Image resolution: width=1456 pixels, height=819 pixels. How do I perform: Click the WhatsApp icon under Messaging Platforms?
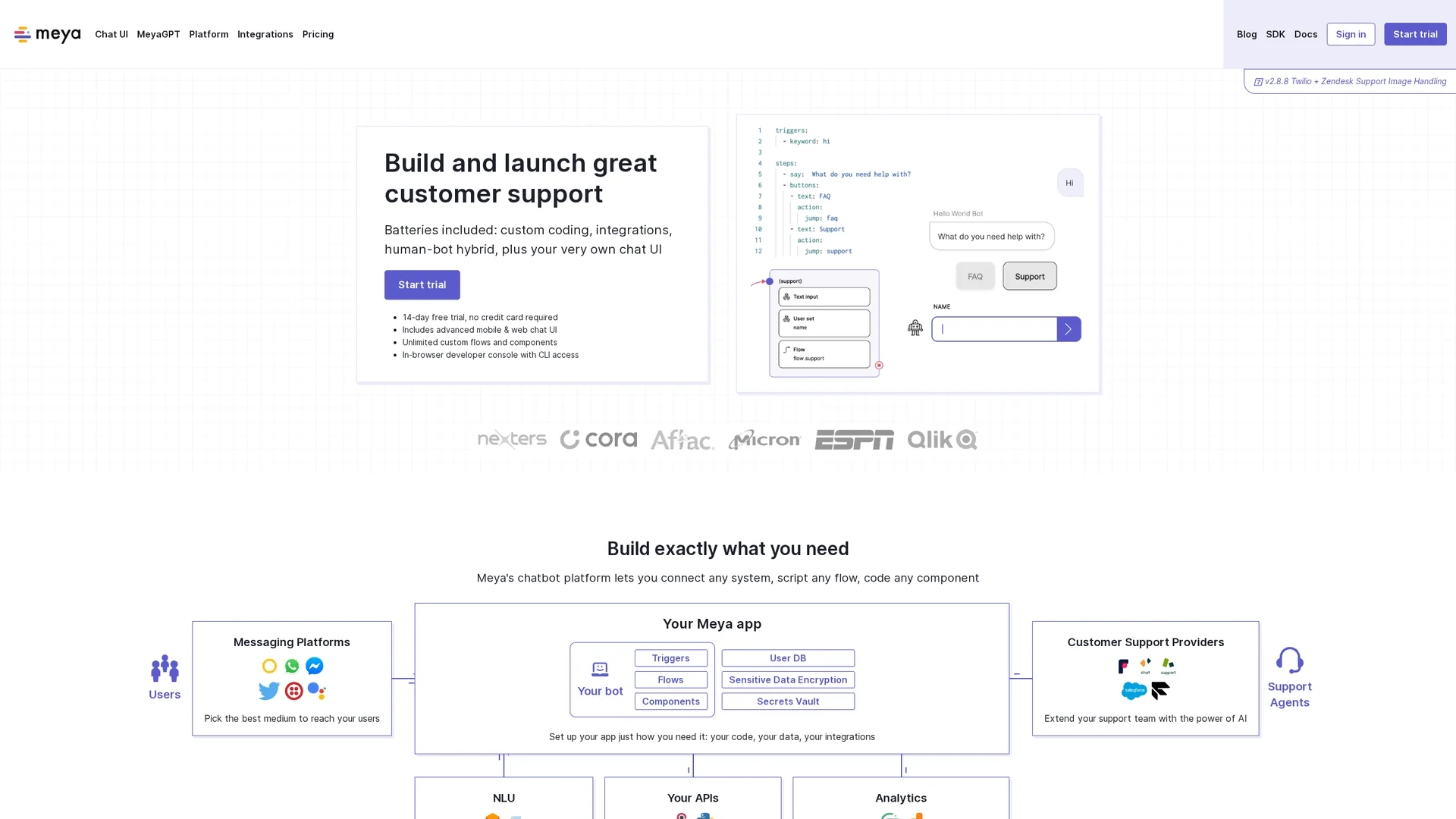tap(292, 666)
